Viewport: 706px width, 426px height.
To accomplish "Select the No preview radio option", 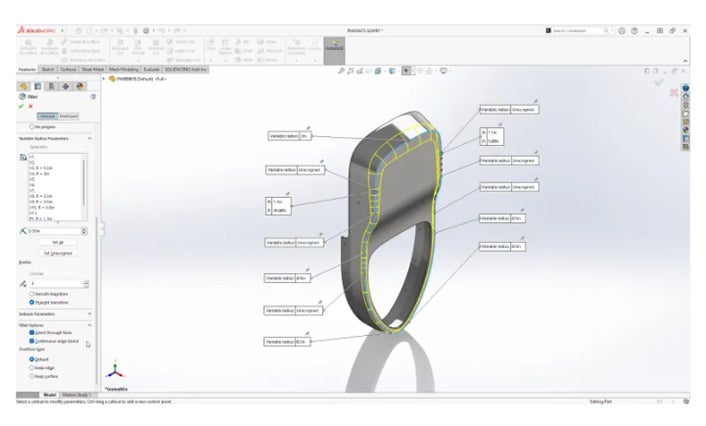I will pyautogui.click(x=32, y=127).
